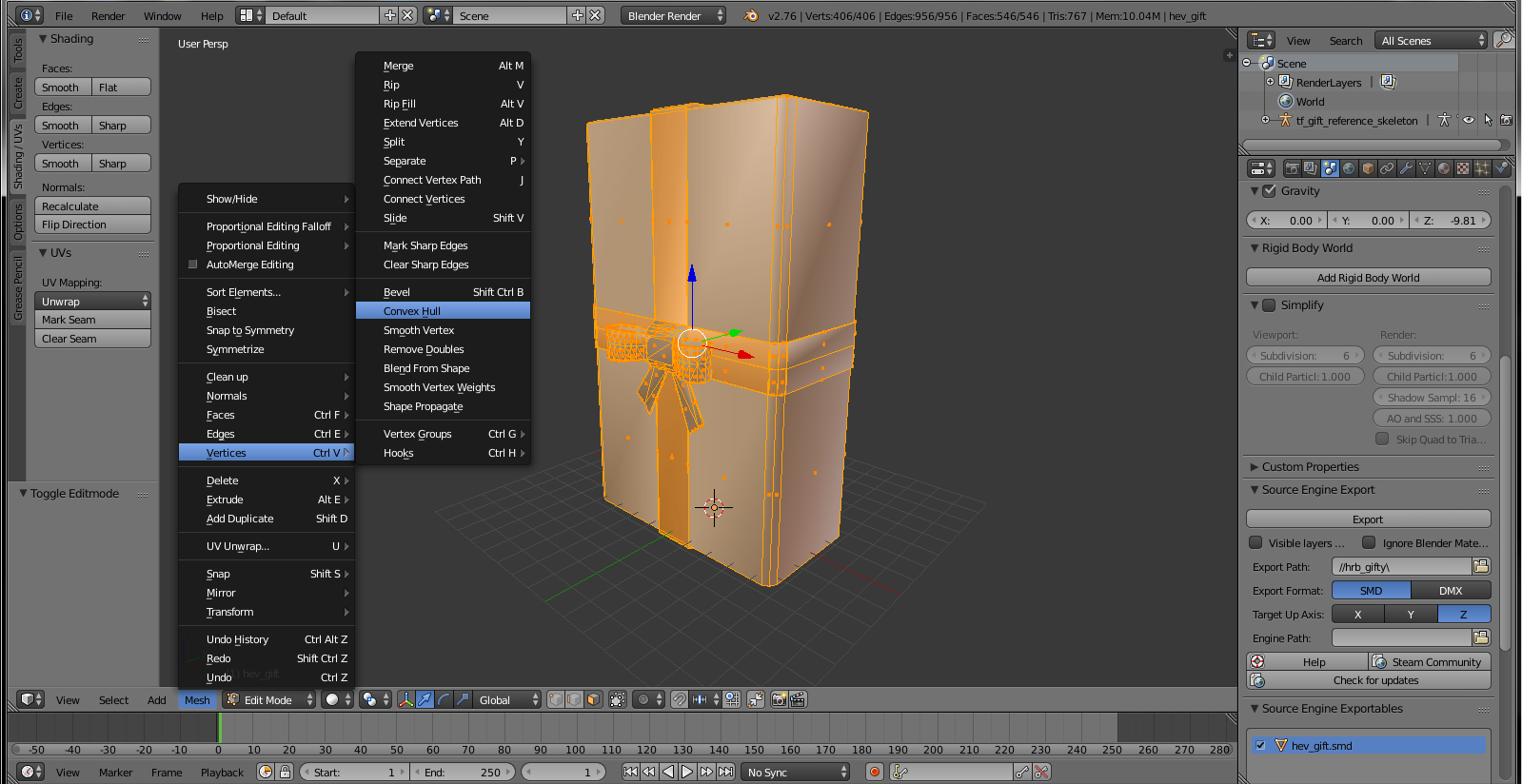Play the animation forward

click(687, 772)
